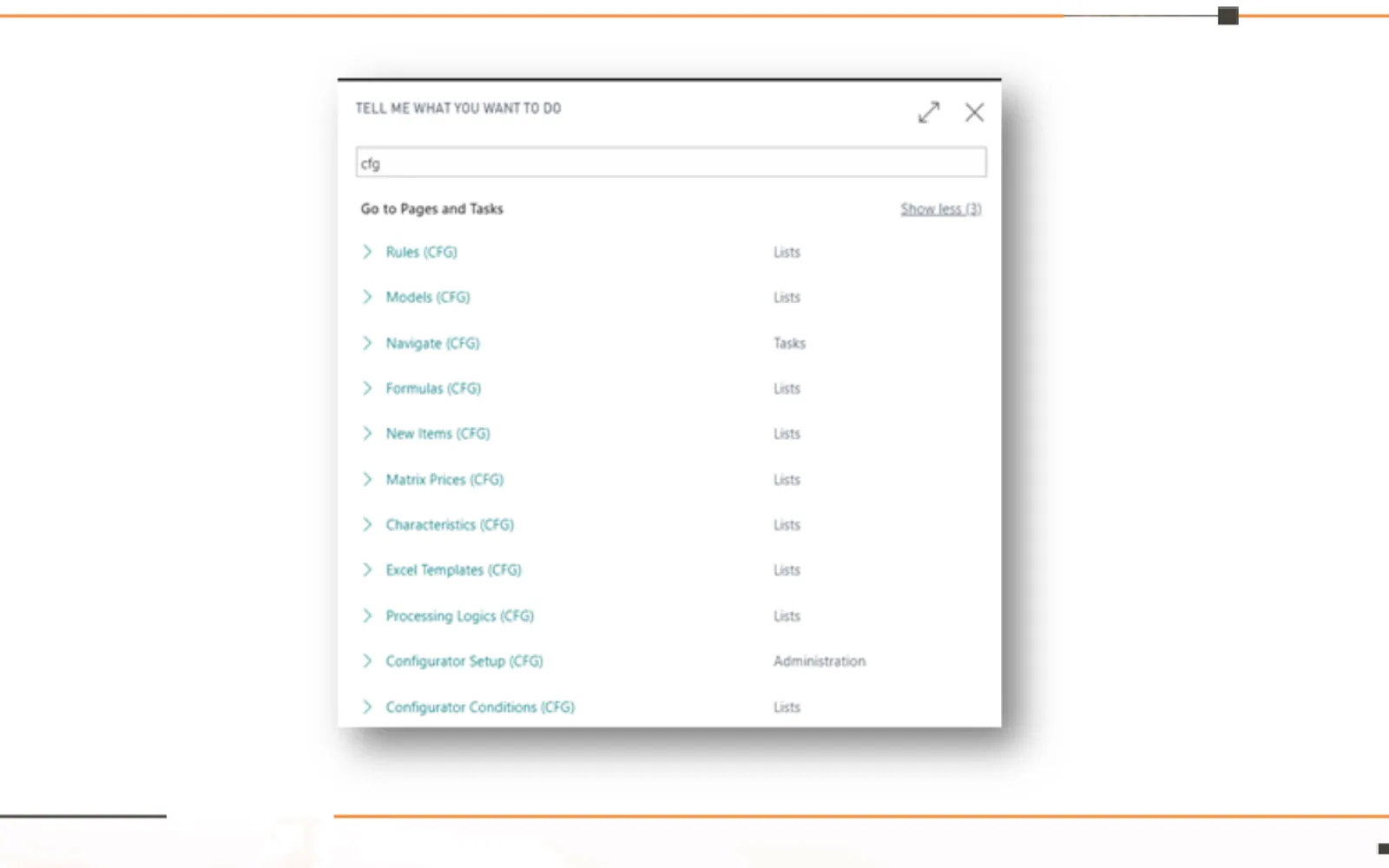This screenshot has width=1389, height=868.
Task: Click the Lists label beside Matrix Prices (CFG)
Action: click(x=787, y=479)
